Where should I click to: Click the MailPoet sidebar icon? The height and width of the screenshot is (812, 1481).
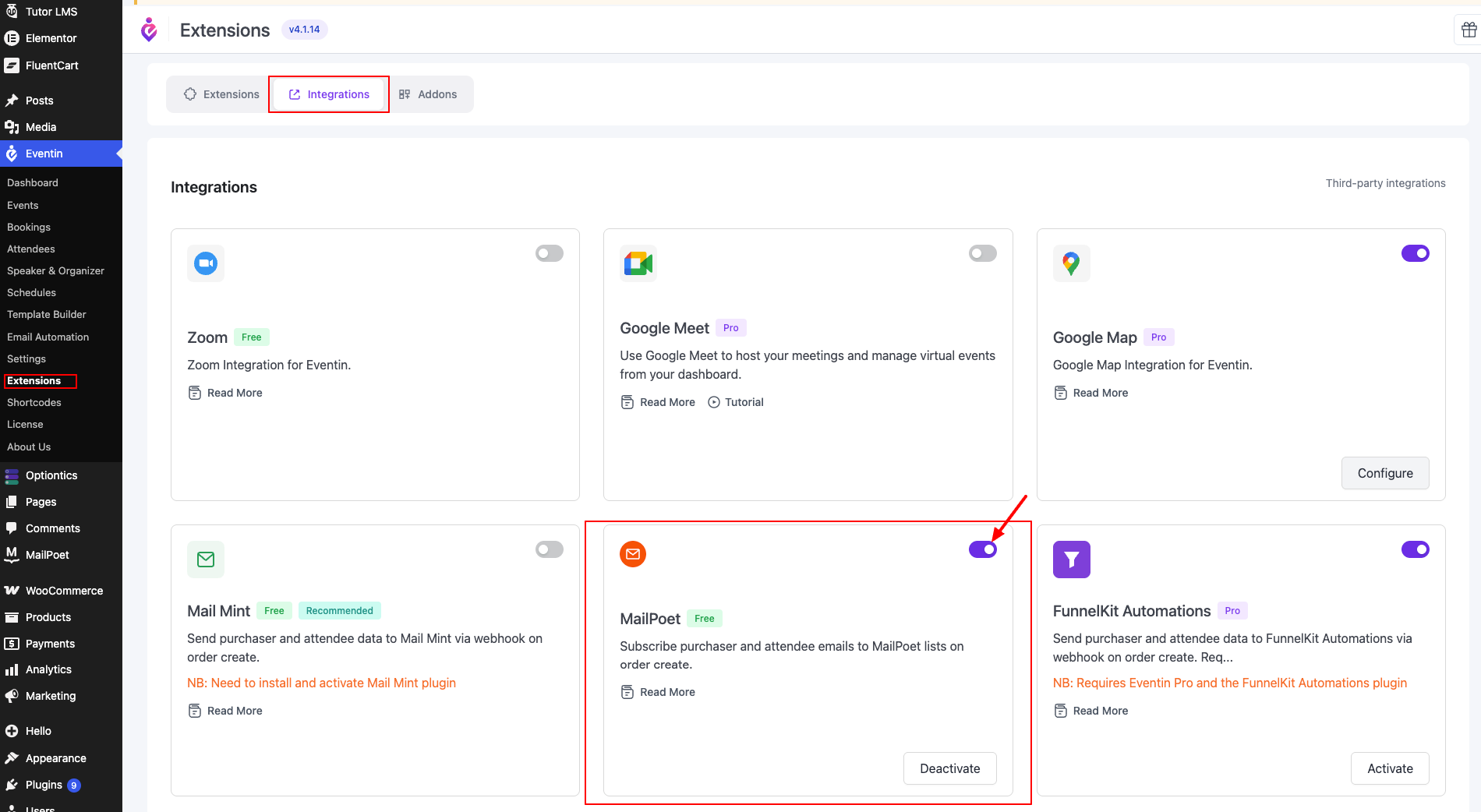pos(12,555)
